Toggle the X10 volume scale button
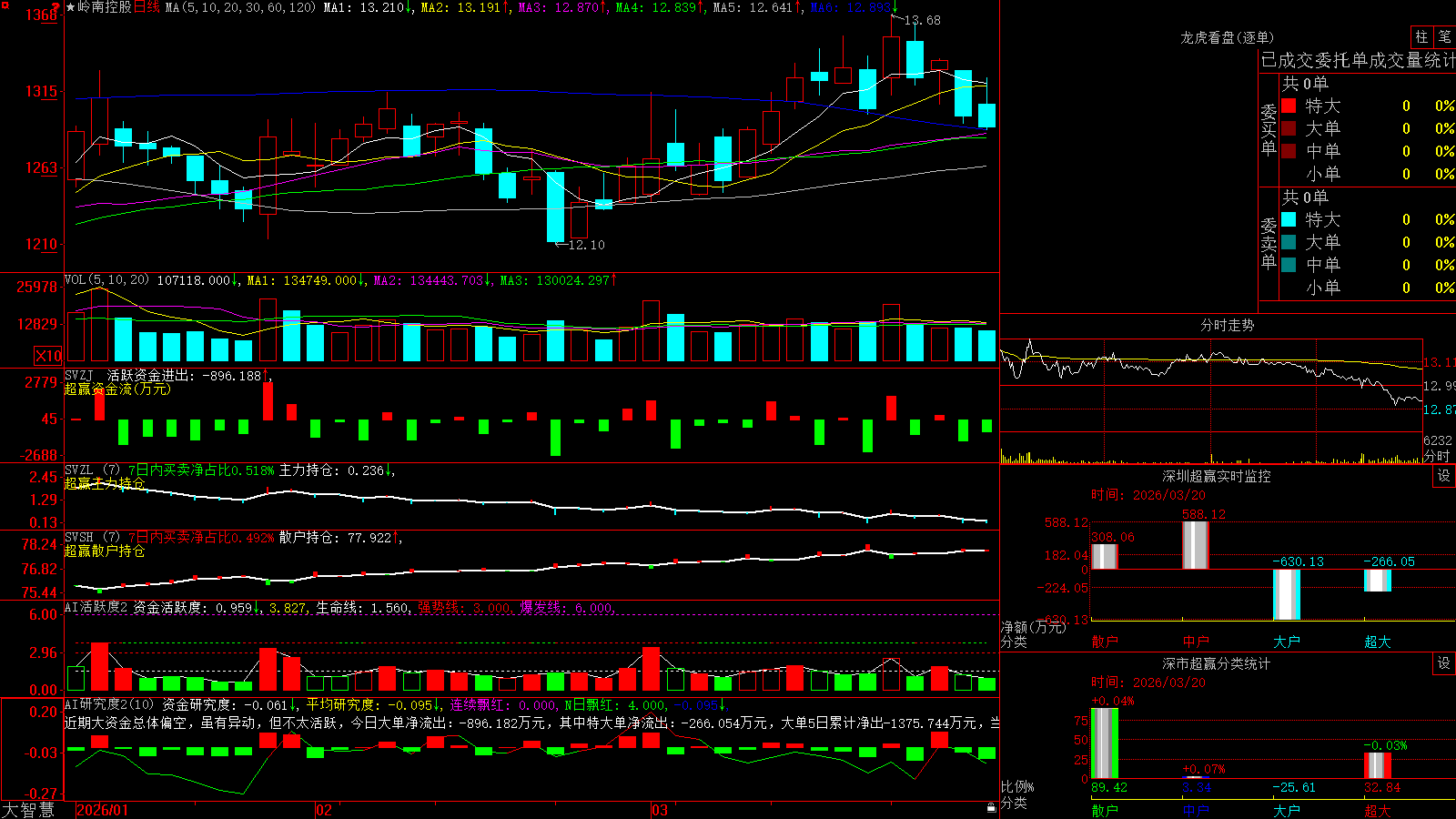This screenshot has height=819, width=1456. click(x=48, y=356)
